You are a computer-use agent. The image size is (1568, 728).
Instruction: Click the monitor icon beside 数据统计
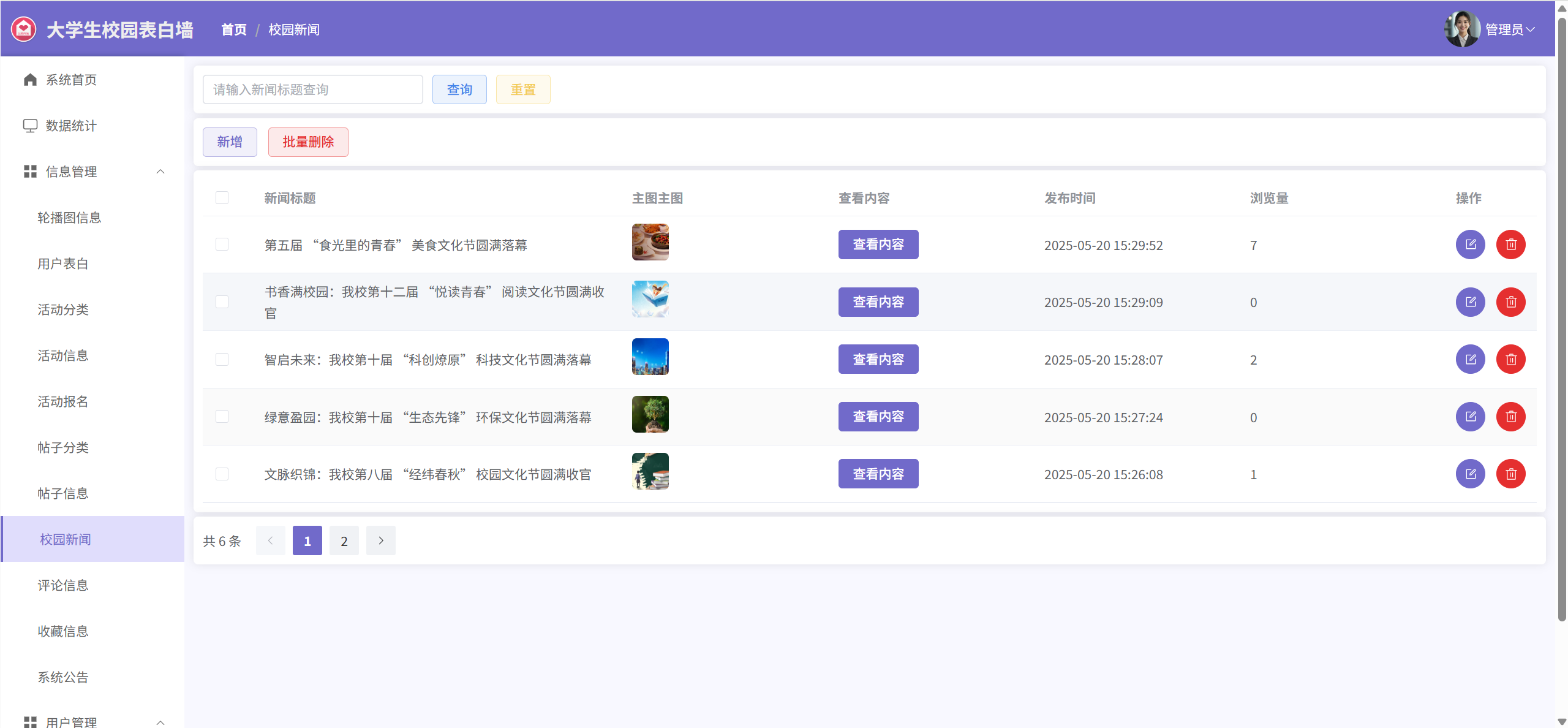[x=30, y=126]
